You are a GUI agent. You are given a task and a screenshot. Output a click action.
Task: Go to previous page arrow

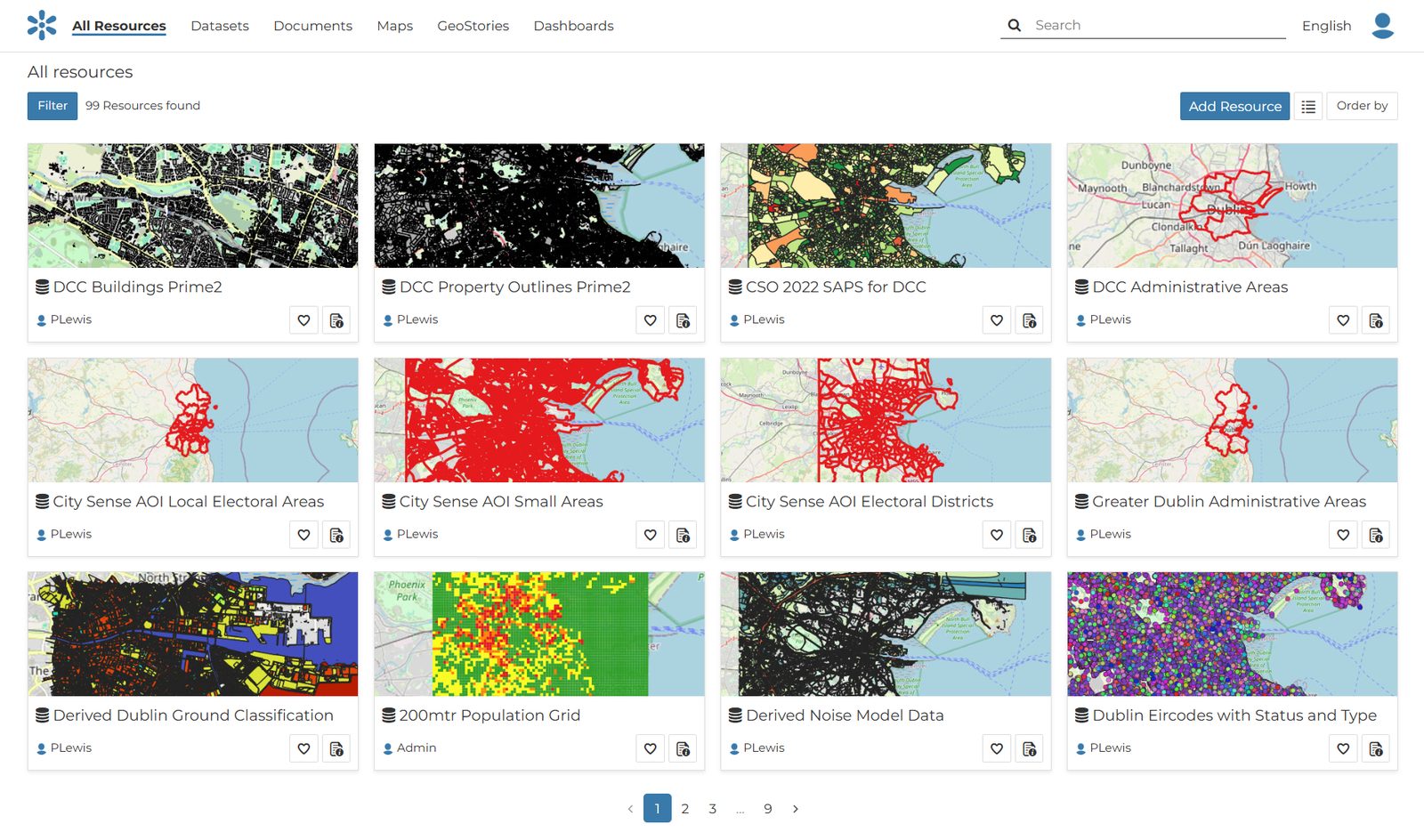pos(630,809)
